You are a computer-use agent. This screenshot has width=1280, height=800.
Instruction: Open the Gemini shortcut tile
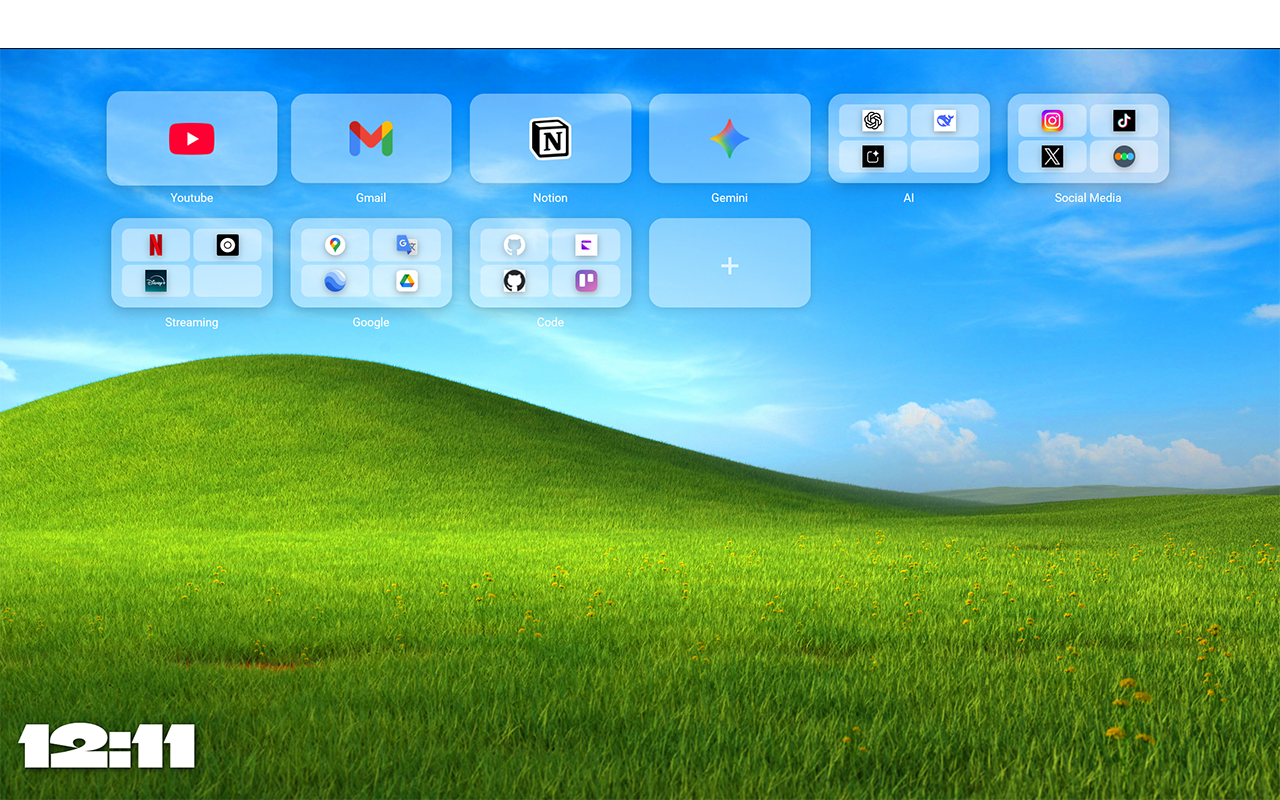point(729,139)
